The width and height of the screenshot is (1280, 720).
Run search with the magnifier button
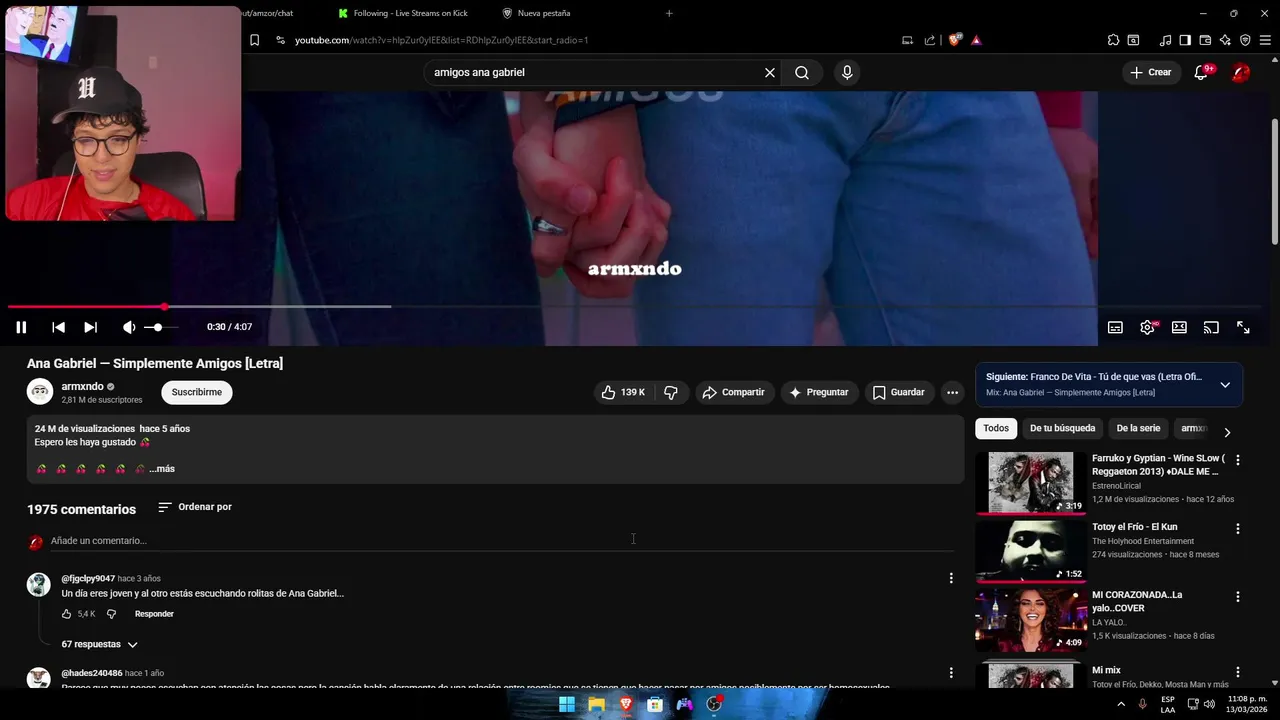(x=802, y=72)
